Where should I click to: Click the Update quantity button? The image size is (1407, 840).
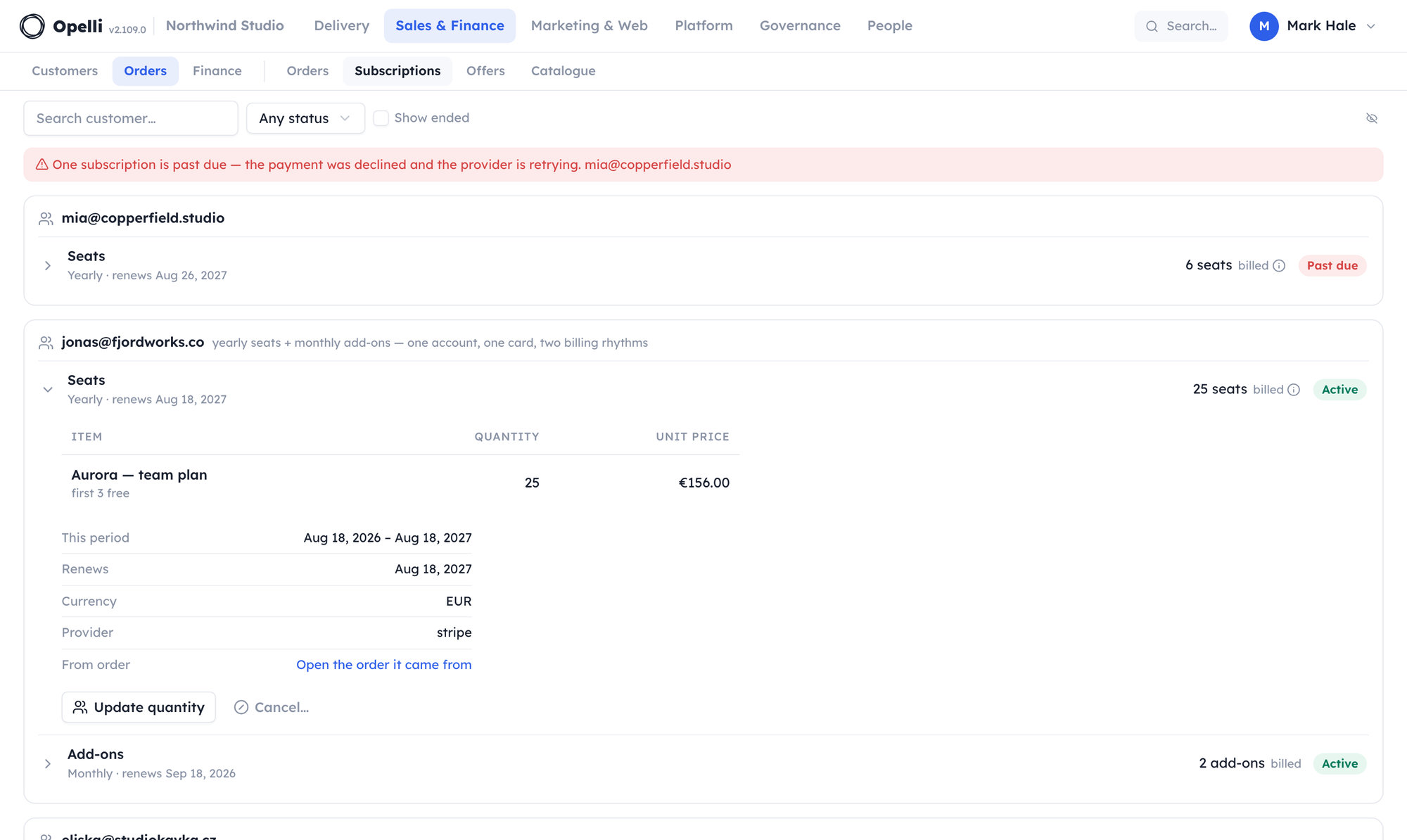click(139, 707)
